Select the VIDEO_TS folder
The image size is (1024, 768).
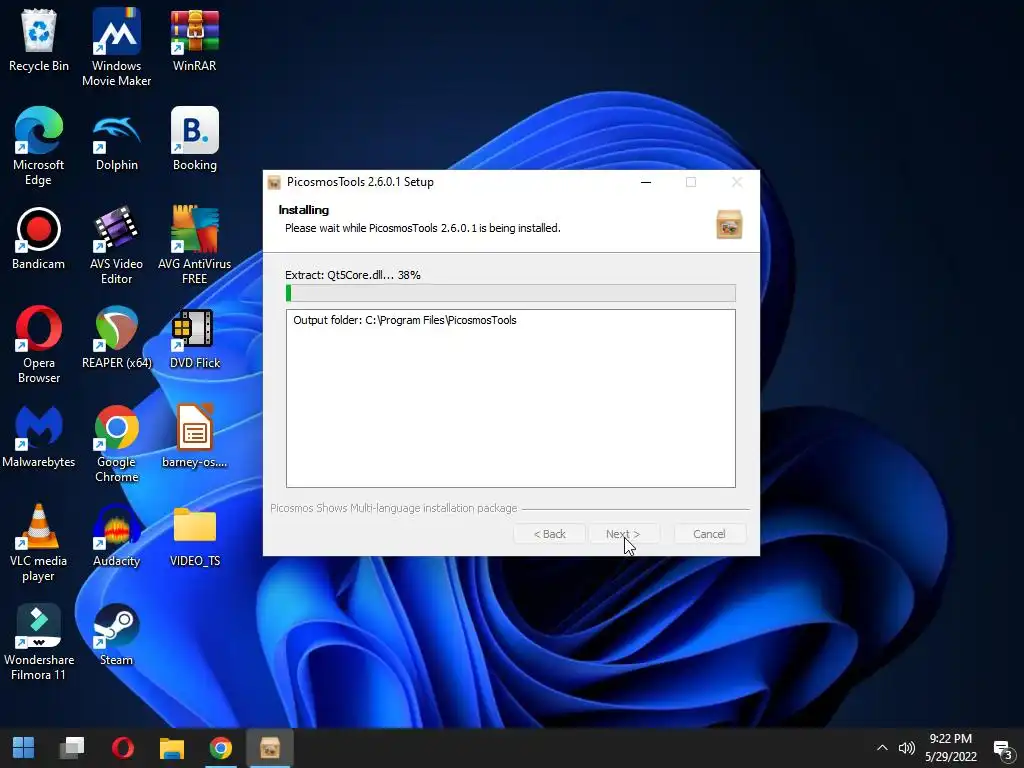[x=195, y=536]
